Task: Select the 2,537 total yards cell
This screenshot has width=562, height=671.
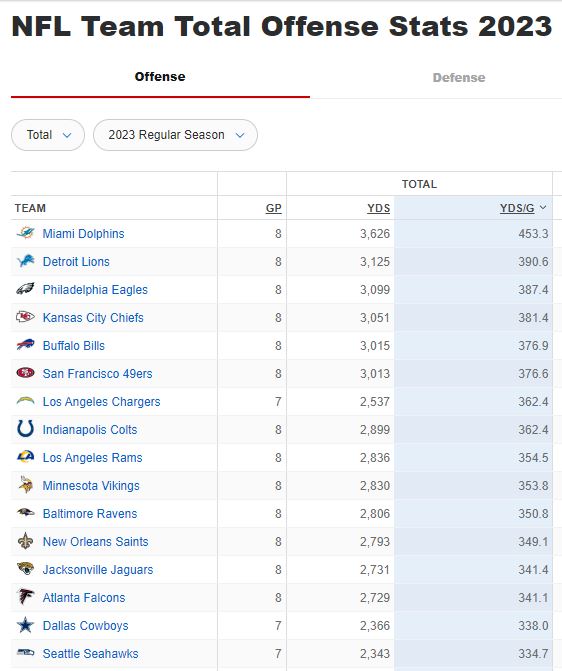Action: 375,401
